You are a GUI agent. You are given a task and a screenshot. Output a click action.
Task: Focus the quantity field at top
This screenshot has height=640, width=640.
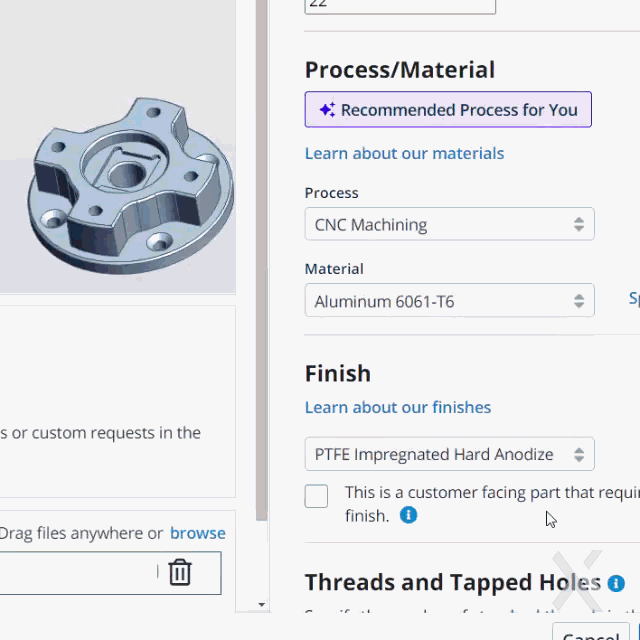click(400, 5)
